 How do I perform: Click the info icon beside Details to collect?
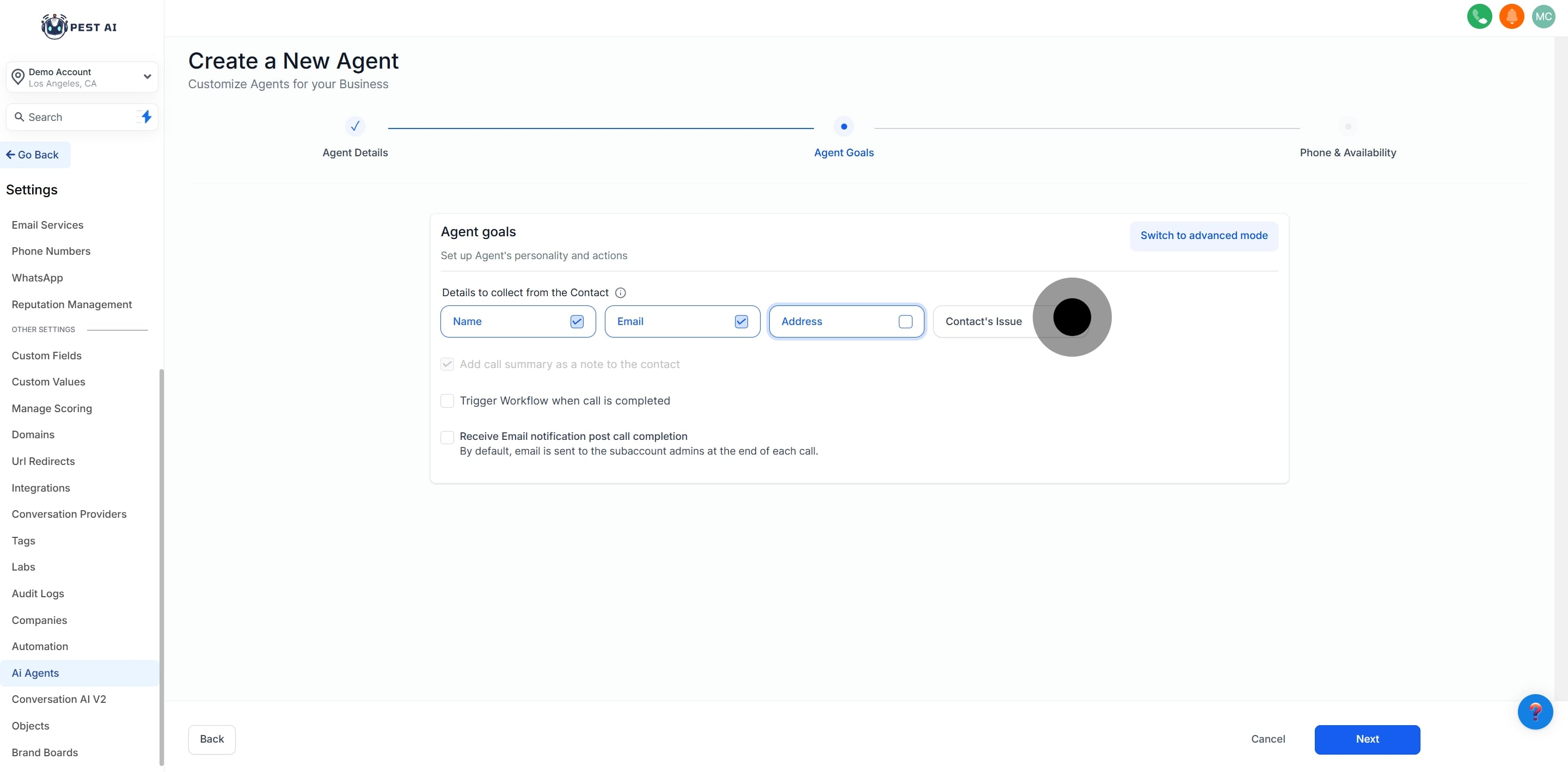620,293
